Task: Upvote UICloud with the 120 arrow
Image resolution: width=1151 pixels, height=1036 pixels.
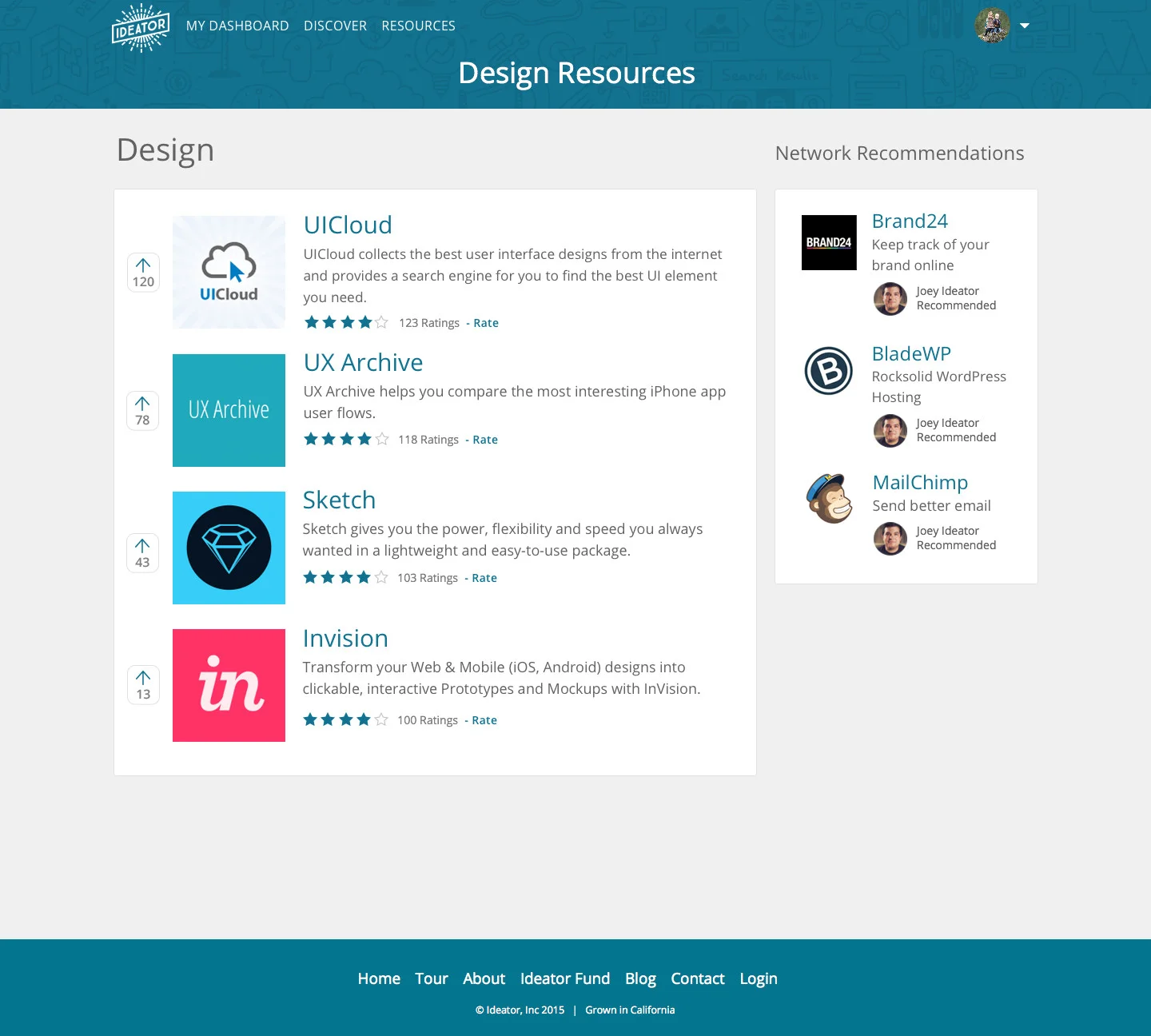Action: [143, 273]
